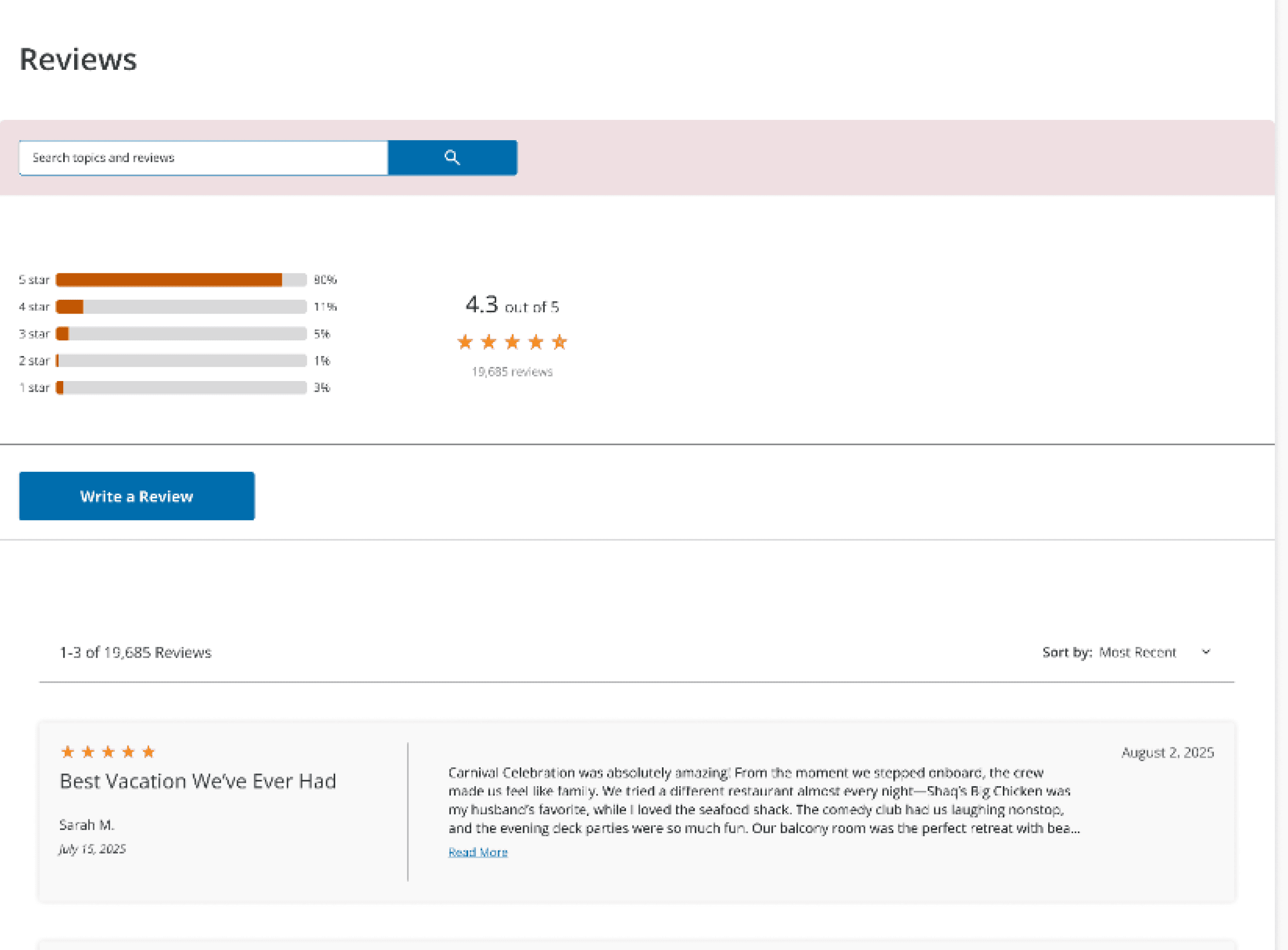The image size is (1288, 950).
Task: Click the Write a Review button
Action: pyautogui.click(x=137, y=496)
